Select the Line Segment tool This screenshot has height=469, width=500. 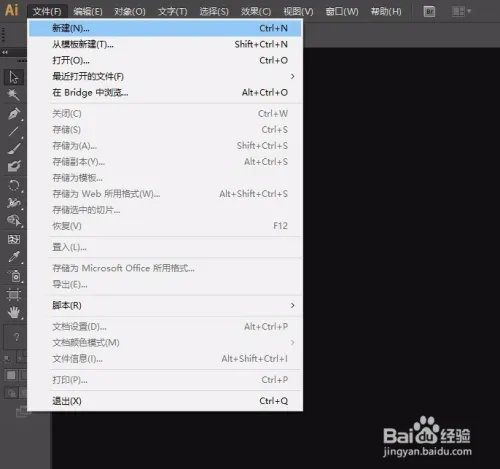point(14,131)
